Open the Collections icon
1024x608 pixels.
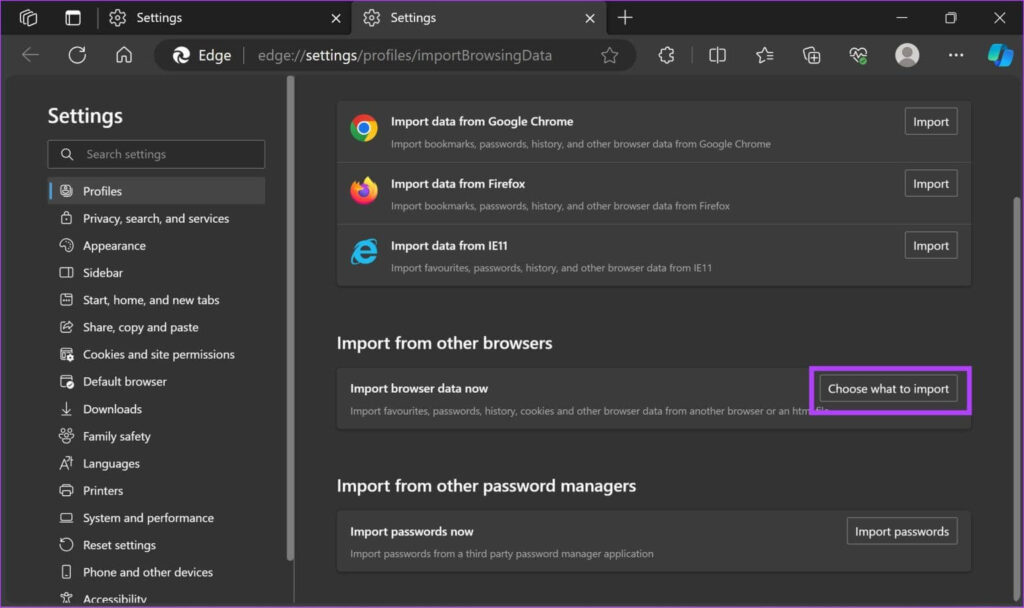tap(812, 55)
